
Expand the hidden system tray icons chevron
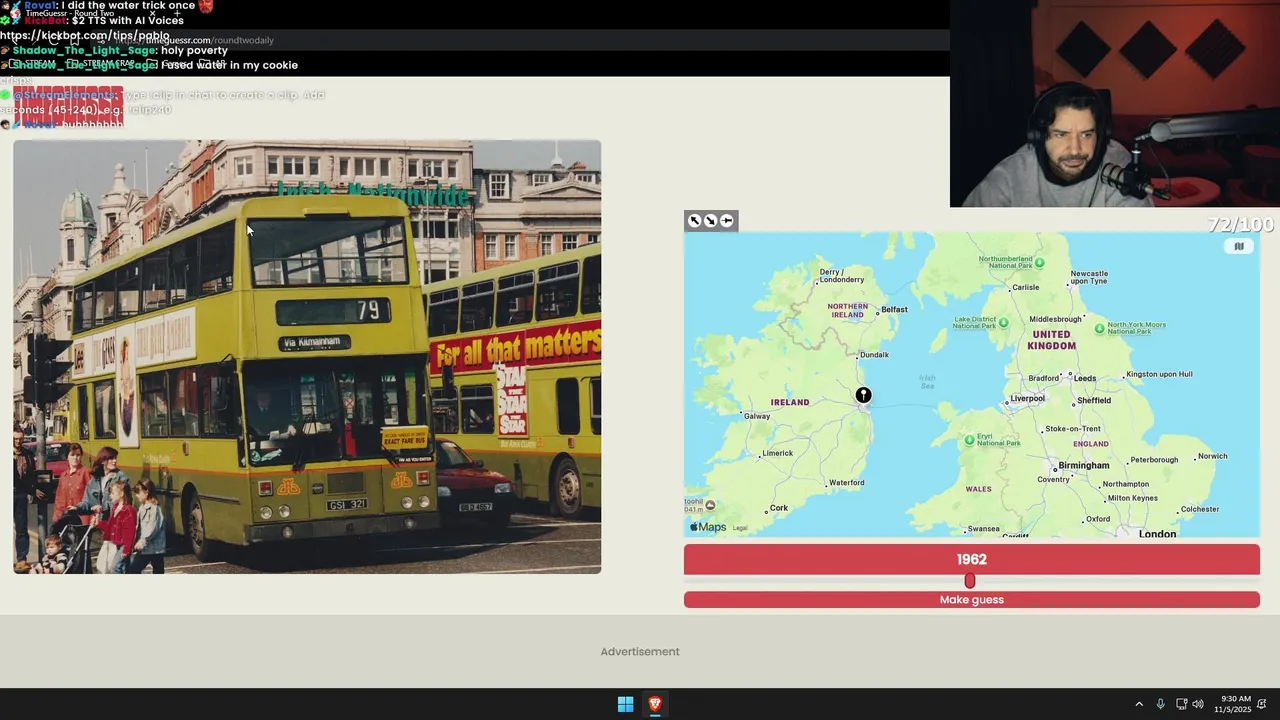[x=1138, y=704]
